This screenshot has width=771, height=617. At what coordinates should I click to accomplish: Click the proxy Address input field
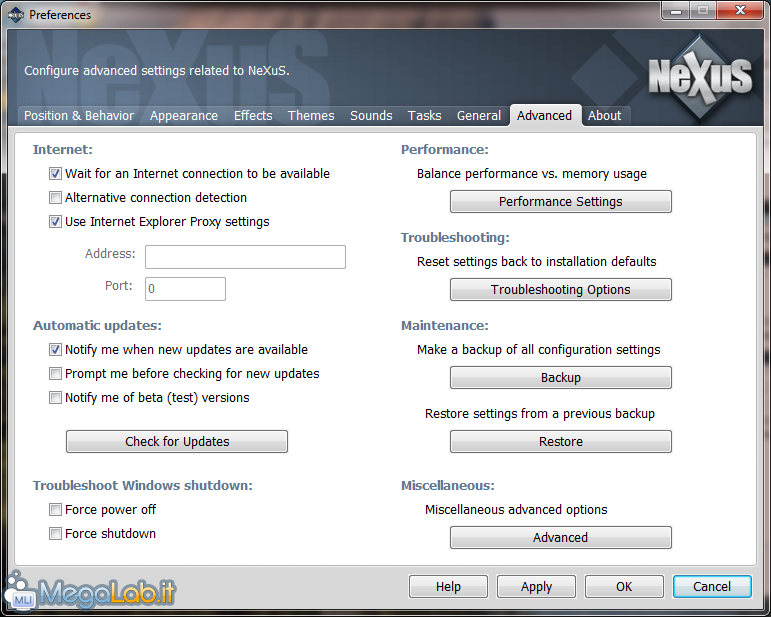[245, 258]
